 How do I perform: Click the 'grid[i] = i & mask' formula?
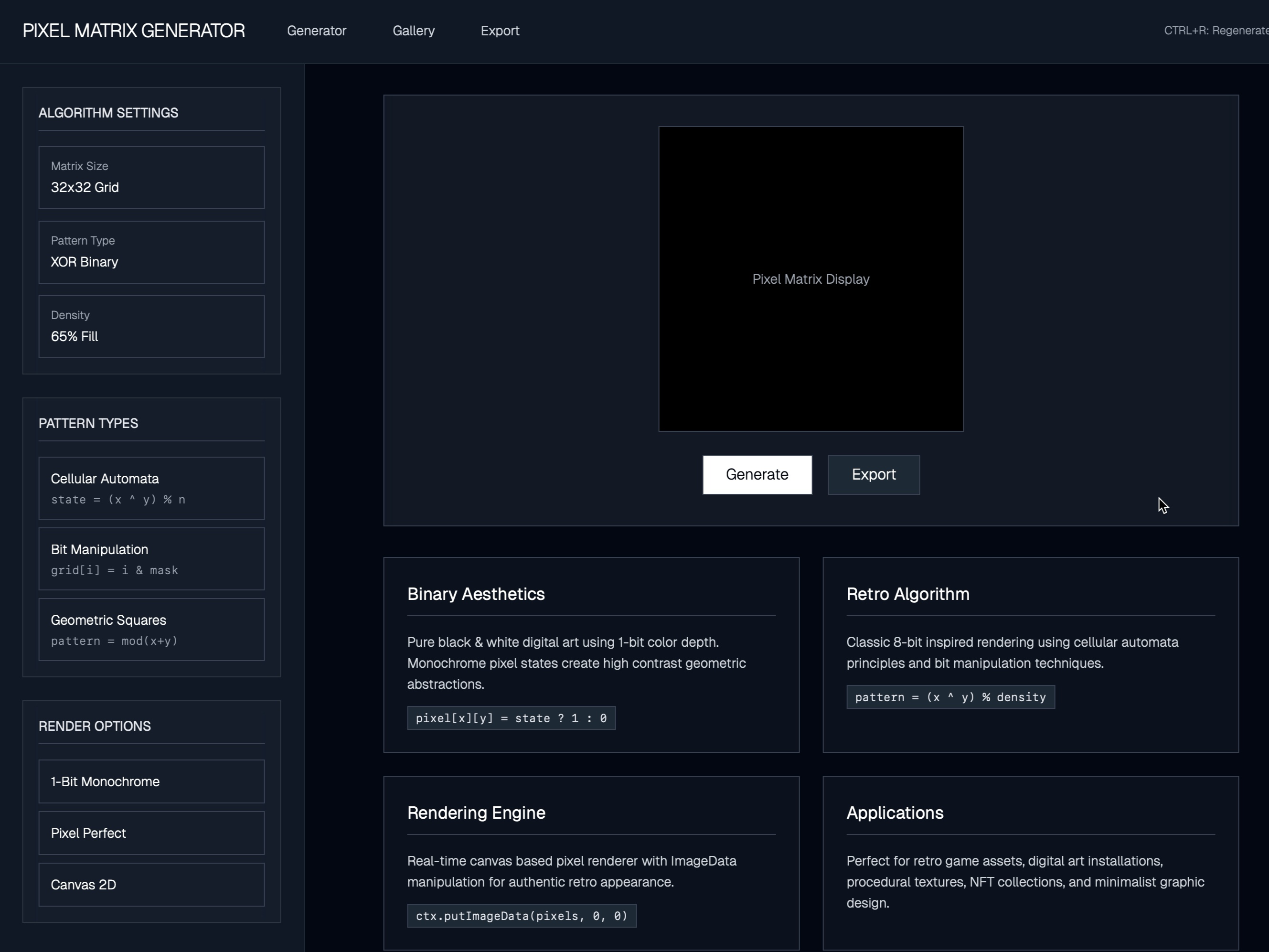(115, 570)
